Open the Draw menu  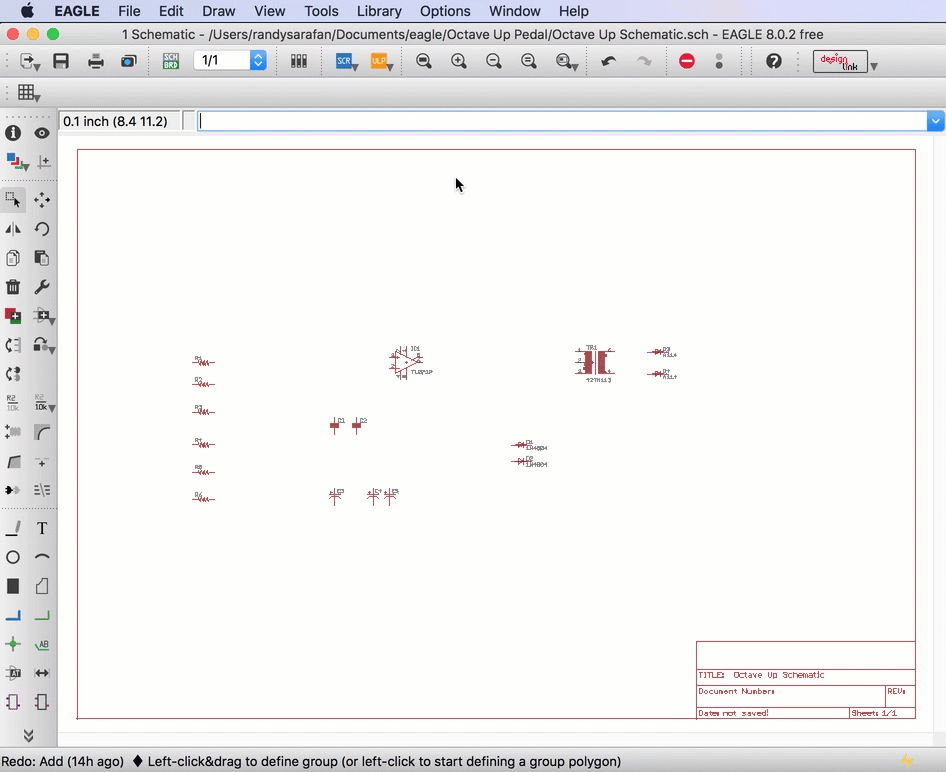pyautogui.click(x=218, y=11)
